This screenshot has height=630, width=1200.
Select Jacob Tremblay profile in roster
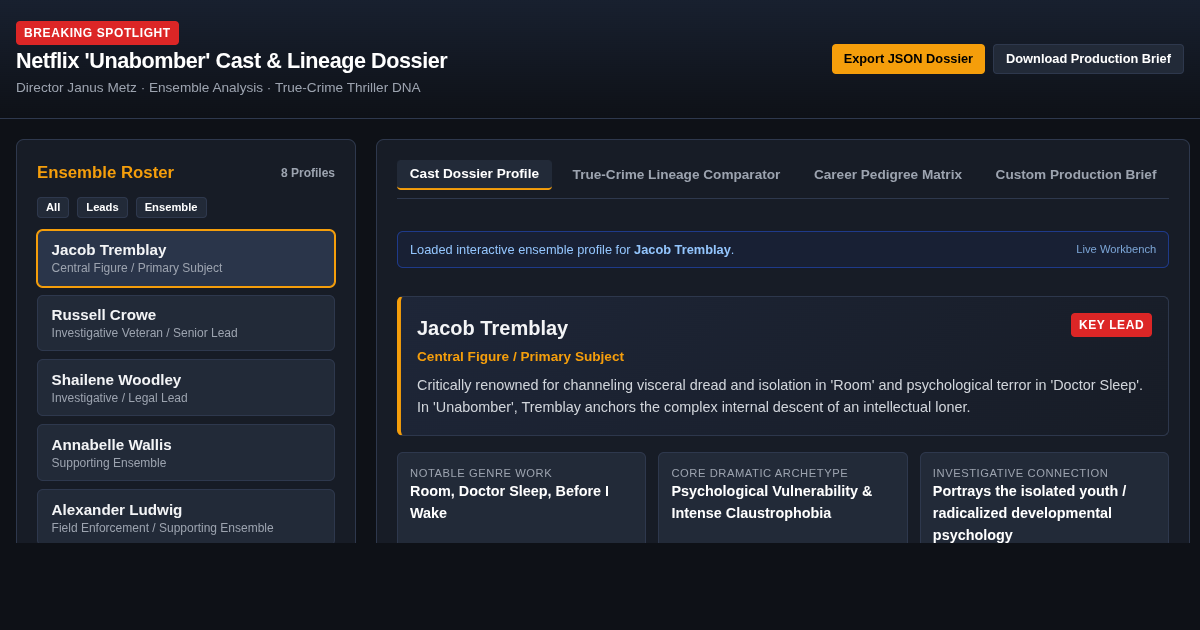(186, 258)
